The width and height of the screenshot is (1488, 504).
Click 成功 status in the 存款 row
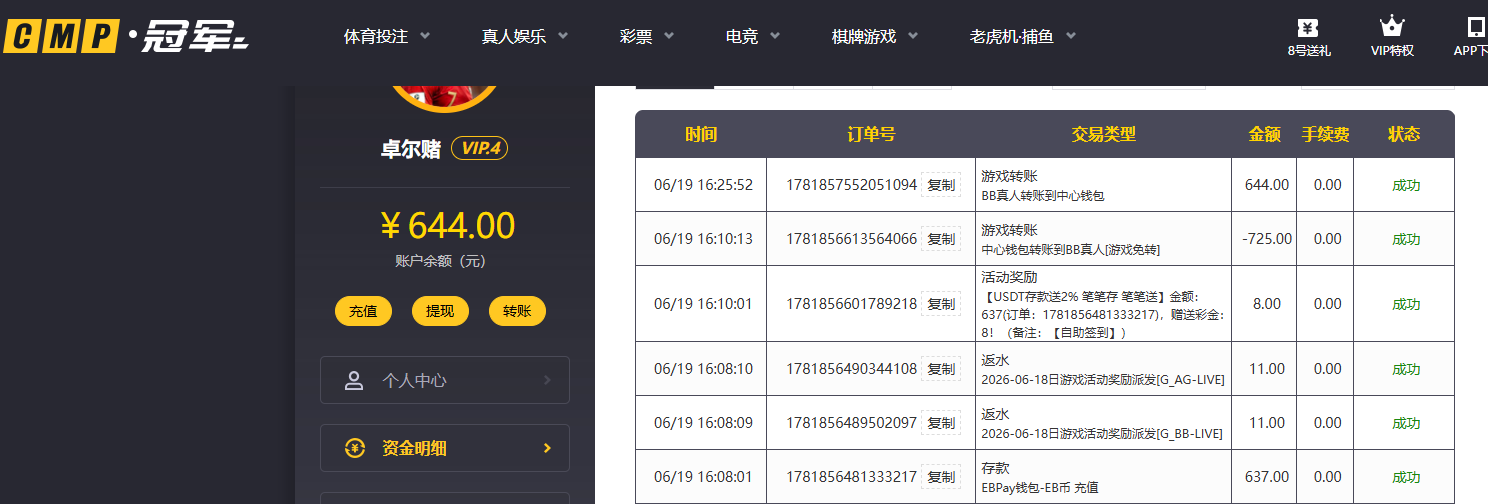click(1406, 477)
